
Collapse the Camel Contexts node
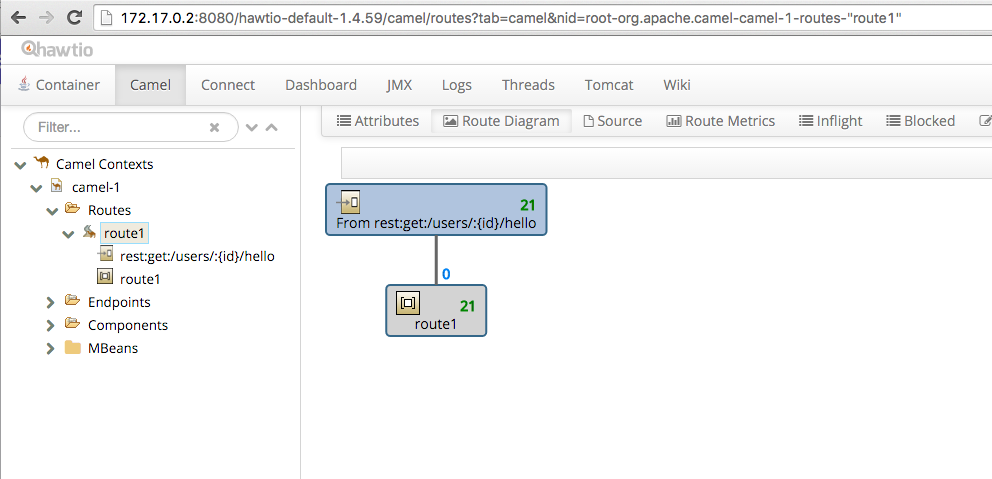pyautogui.click(x=20, y=165)
